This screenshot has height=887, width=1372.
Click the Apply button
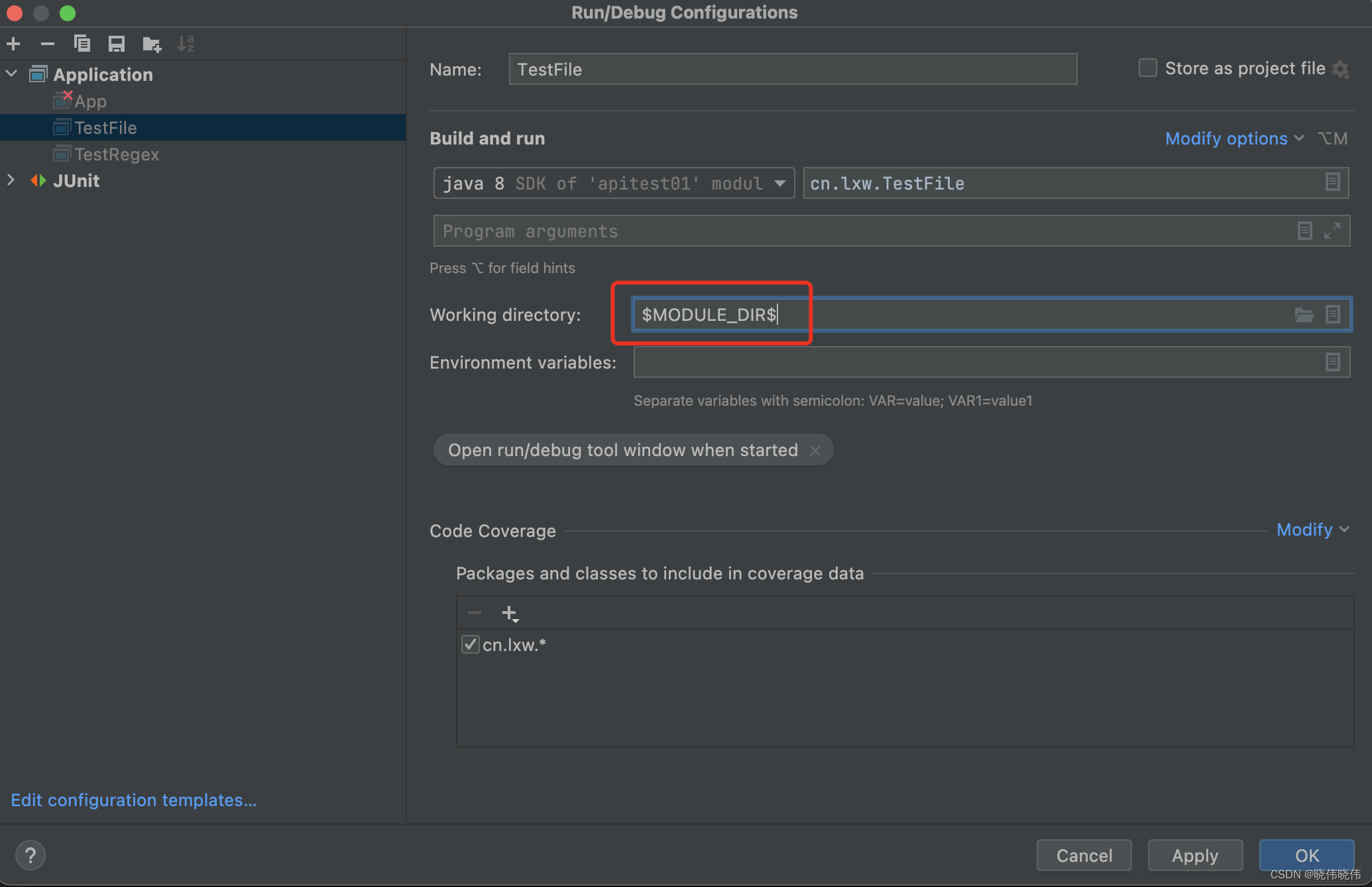pos(1194,855)
